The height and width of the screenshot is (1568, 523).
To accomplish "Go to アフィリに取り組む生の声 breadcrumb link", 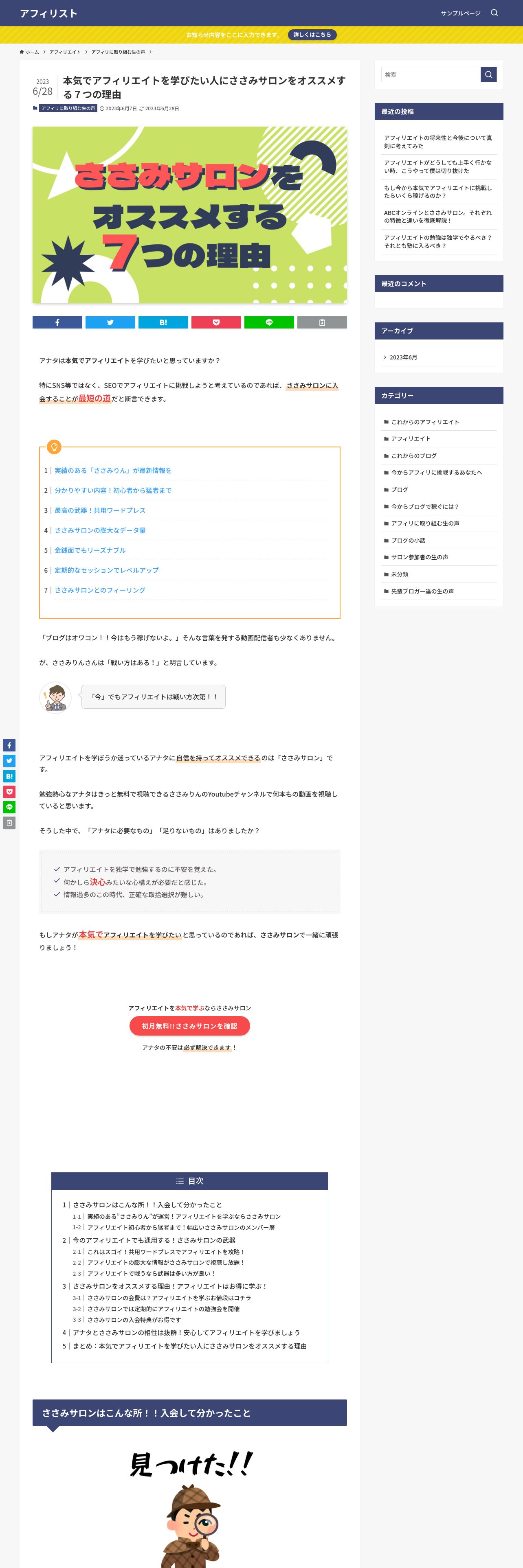I will point(118,52).
